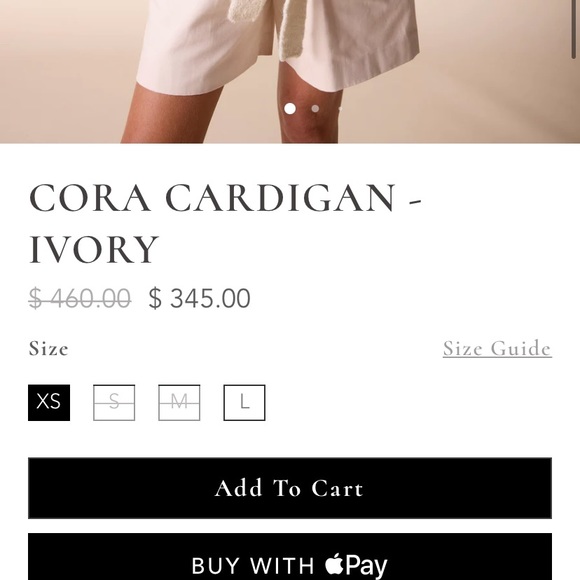Buy with Apple Pay

(x=290, y=557)
